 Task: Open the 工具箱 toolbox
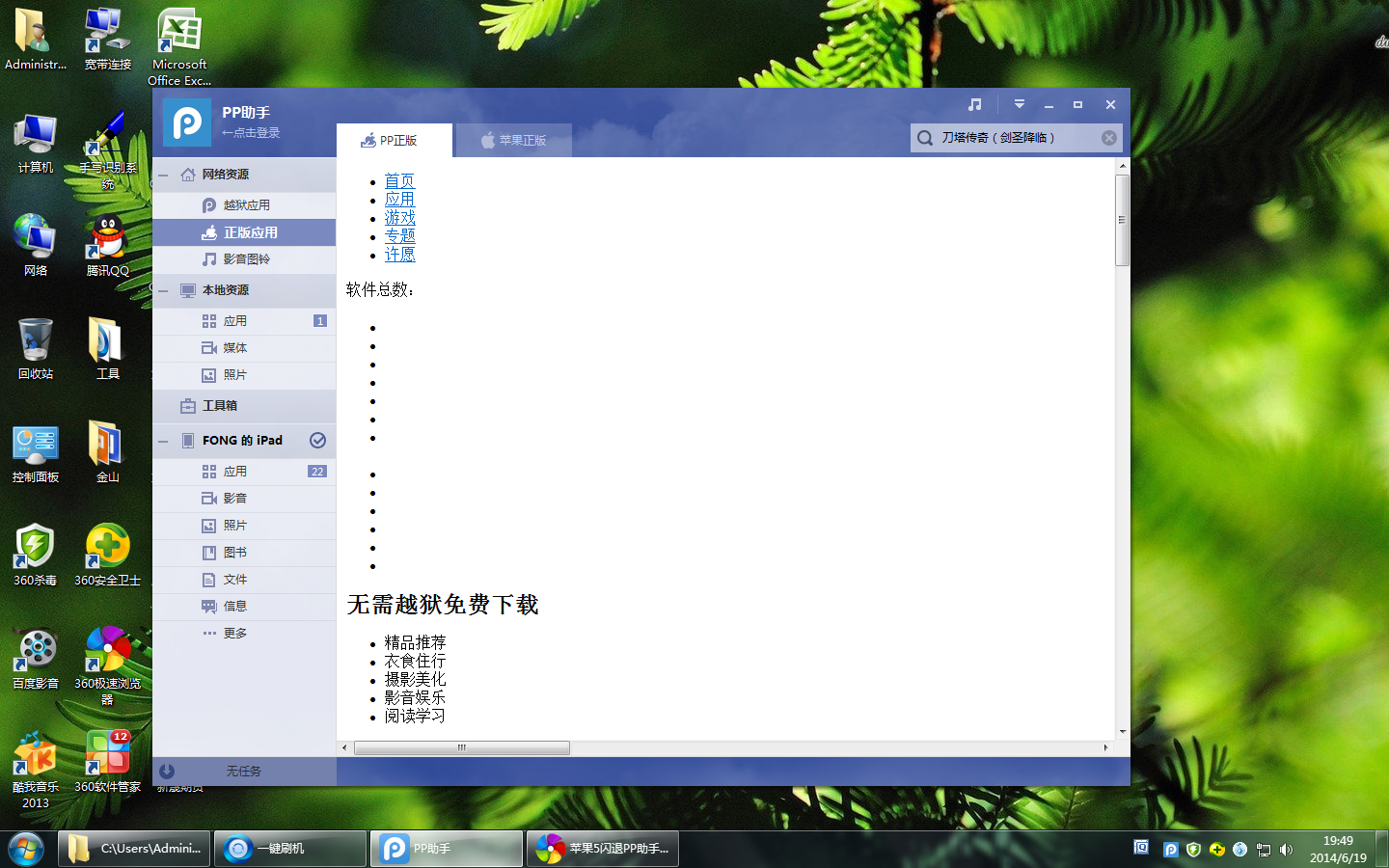[244, 406]
